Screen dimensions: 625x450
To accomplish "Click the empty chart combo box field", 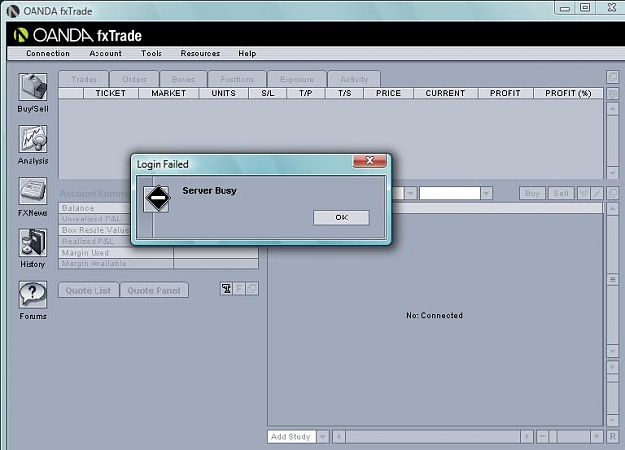I will 450,193.
